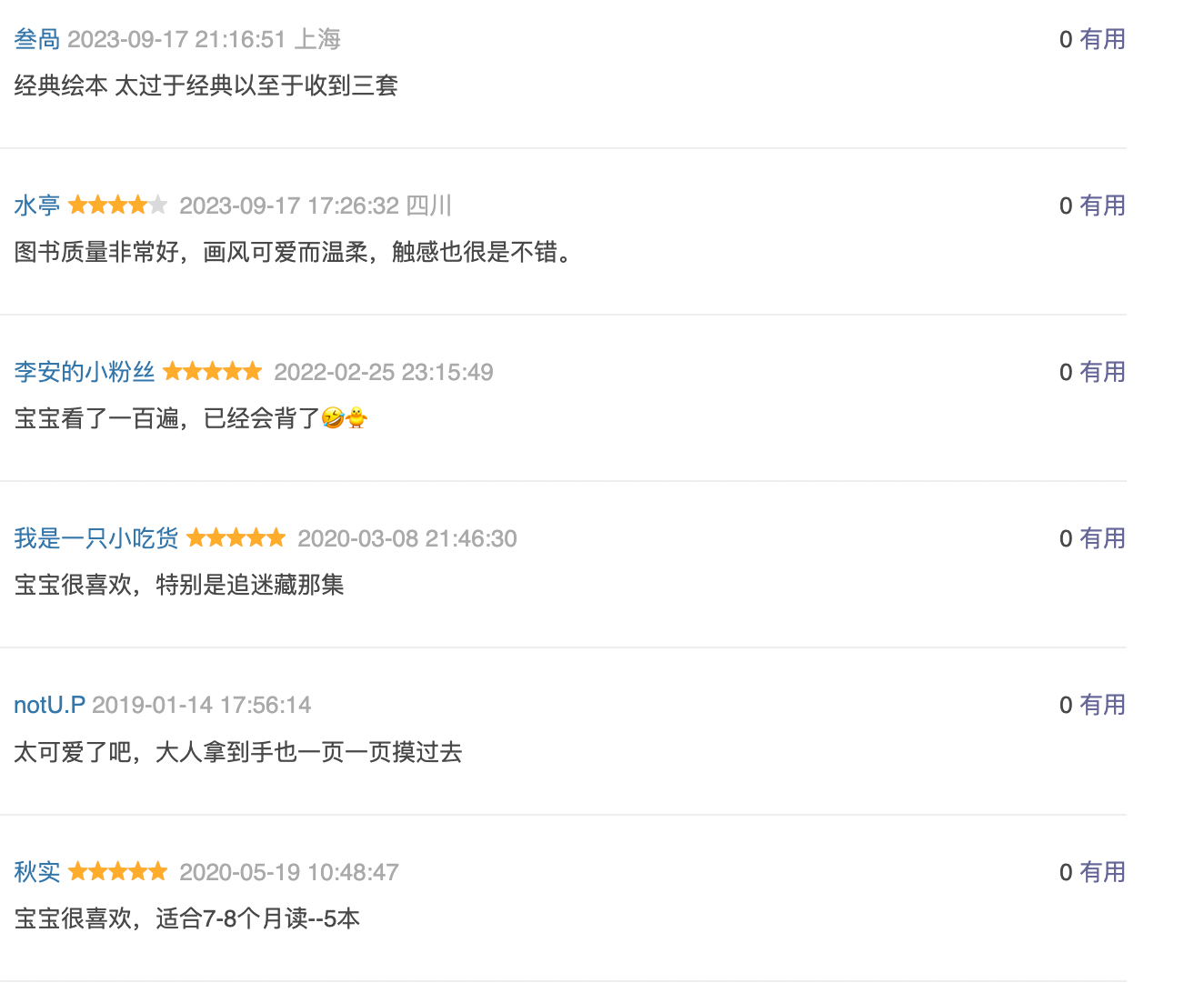Image resolution: width=1204 pixels, height=993 pixels.
Task: Mark 我是一只小吃货's review as 有用
Action: click(x=1103, y=538)
